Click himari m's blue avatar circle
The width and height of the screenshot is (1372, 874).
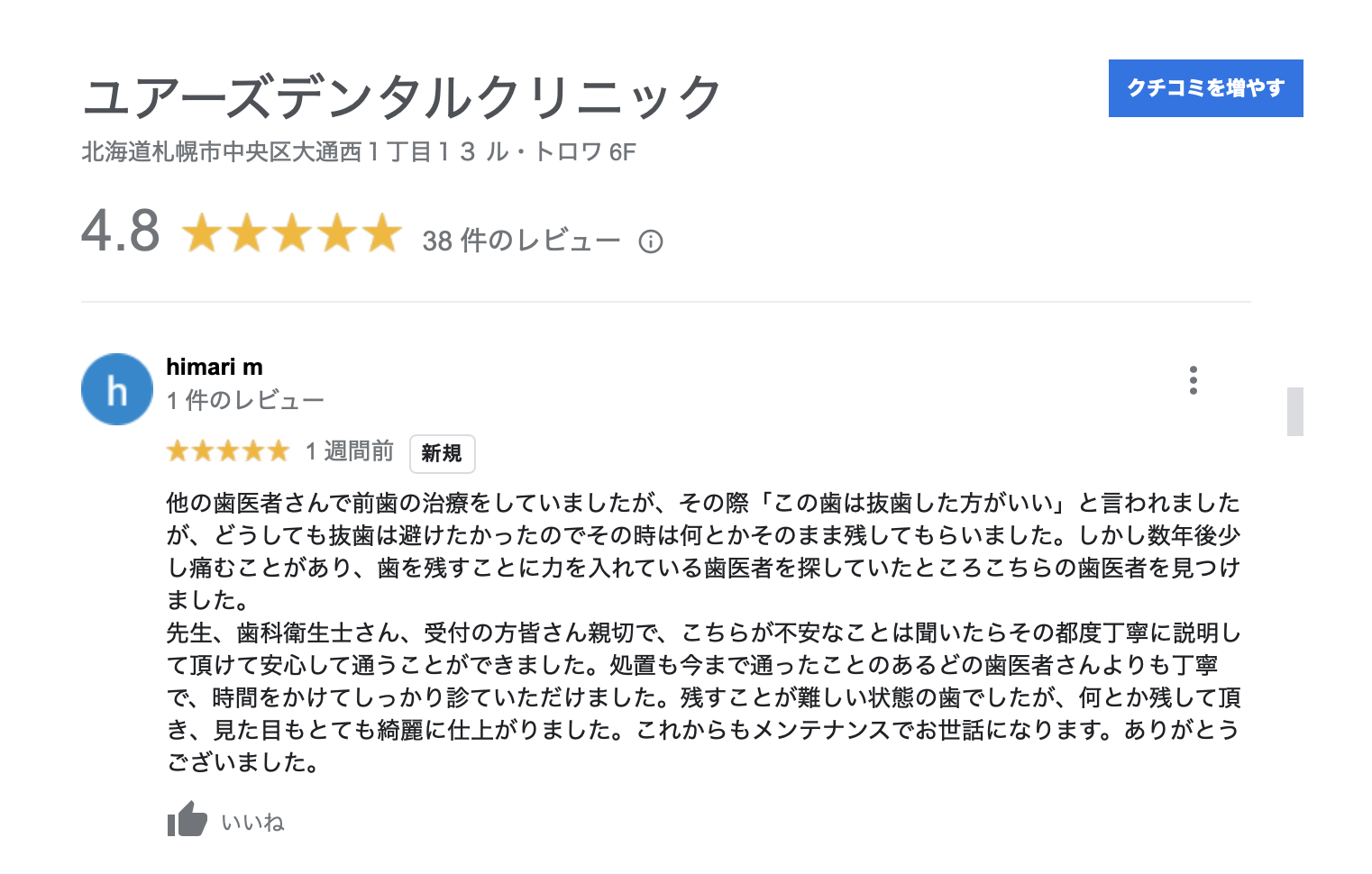pos(117,389)
